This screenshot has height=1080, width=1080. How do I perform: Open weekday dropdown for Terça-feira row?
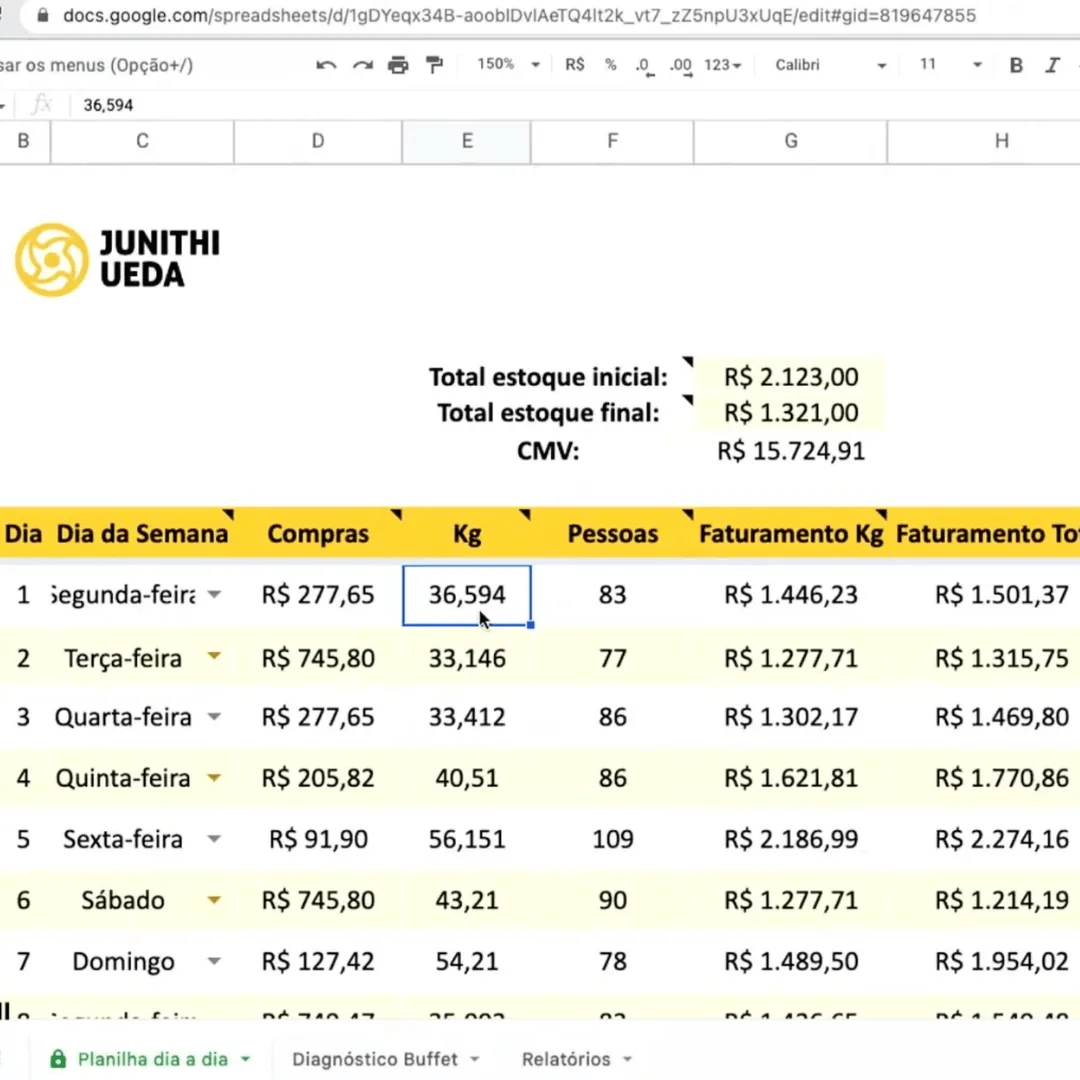[214, 656]
